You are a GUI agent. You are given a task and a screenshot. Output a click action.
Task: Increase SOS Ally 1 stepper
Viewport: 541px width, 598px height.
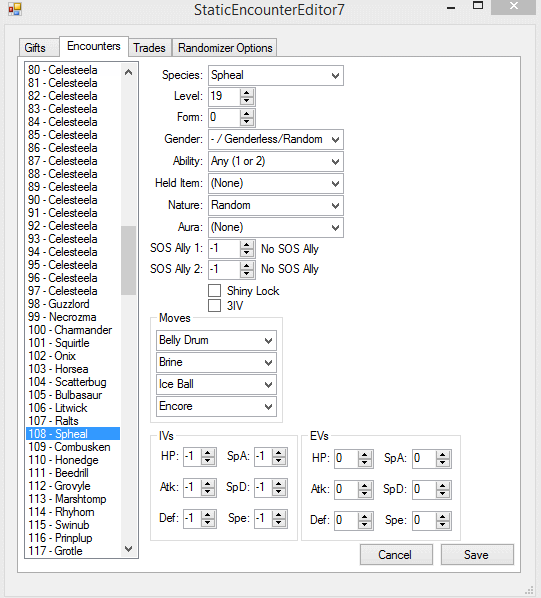click(x=247, y=245)
